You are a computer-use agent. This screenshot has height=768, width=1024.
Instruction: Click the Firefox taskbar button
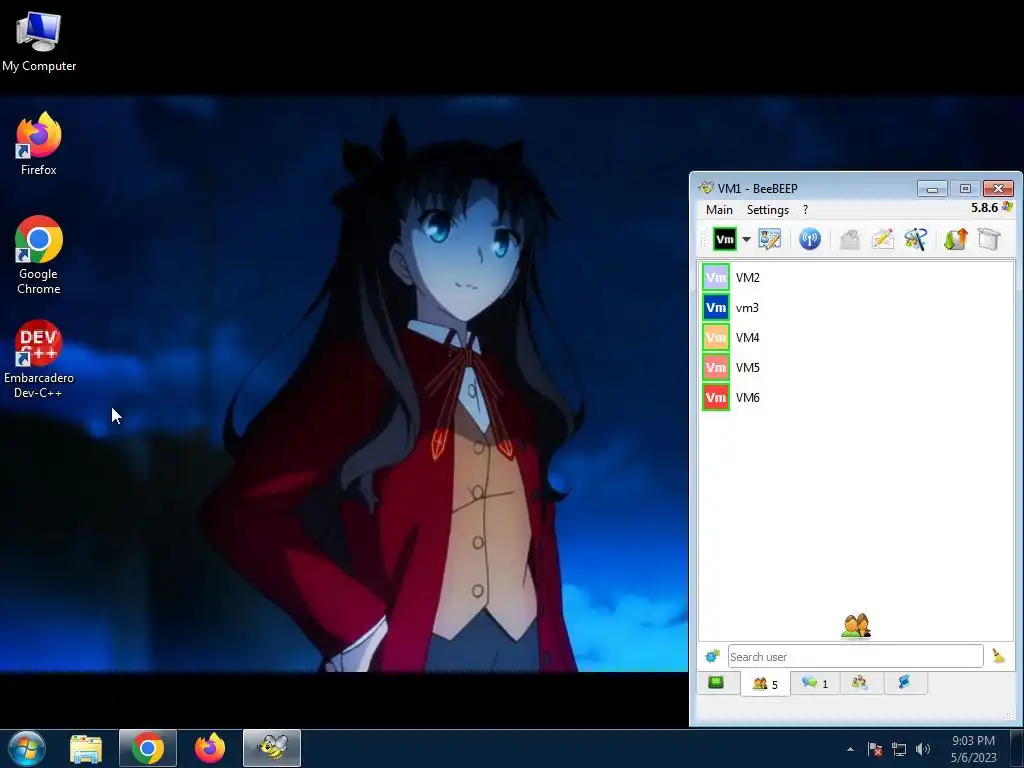coord(210,748)
